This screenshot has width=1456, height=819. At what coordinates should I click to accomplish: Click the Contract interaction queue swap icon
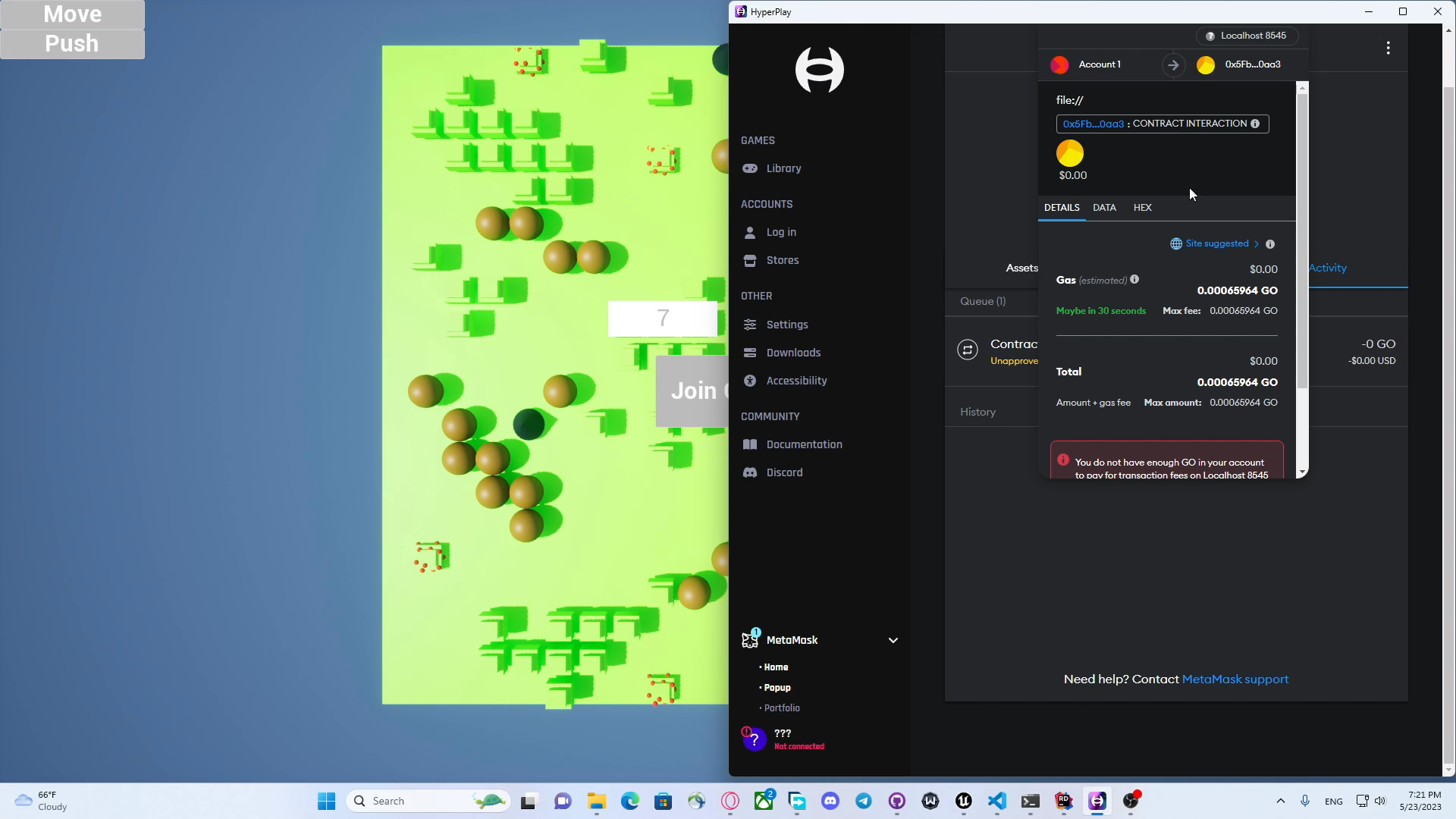tap(968, 350)
